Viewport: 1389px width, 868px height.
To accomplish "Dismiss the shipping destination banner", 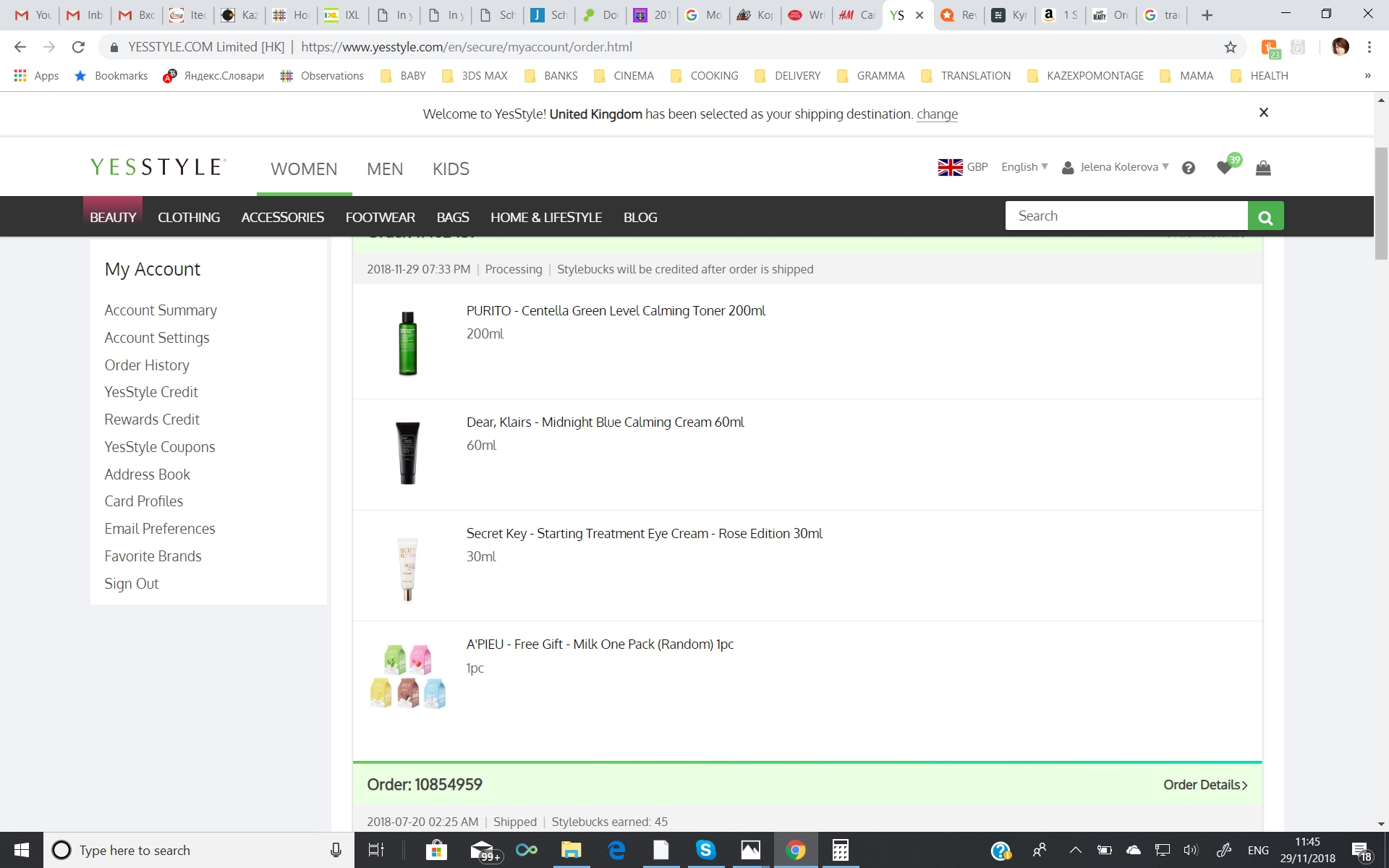I will (1263, 113).
